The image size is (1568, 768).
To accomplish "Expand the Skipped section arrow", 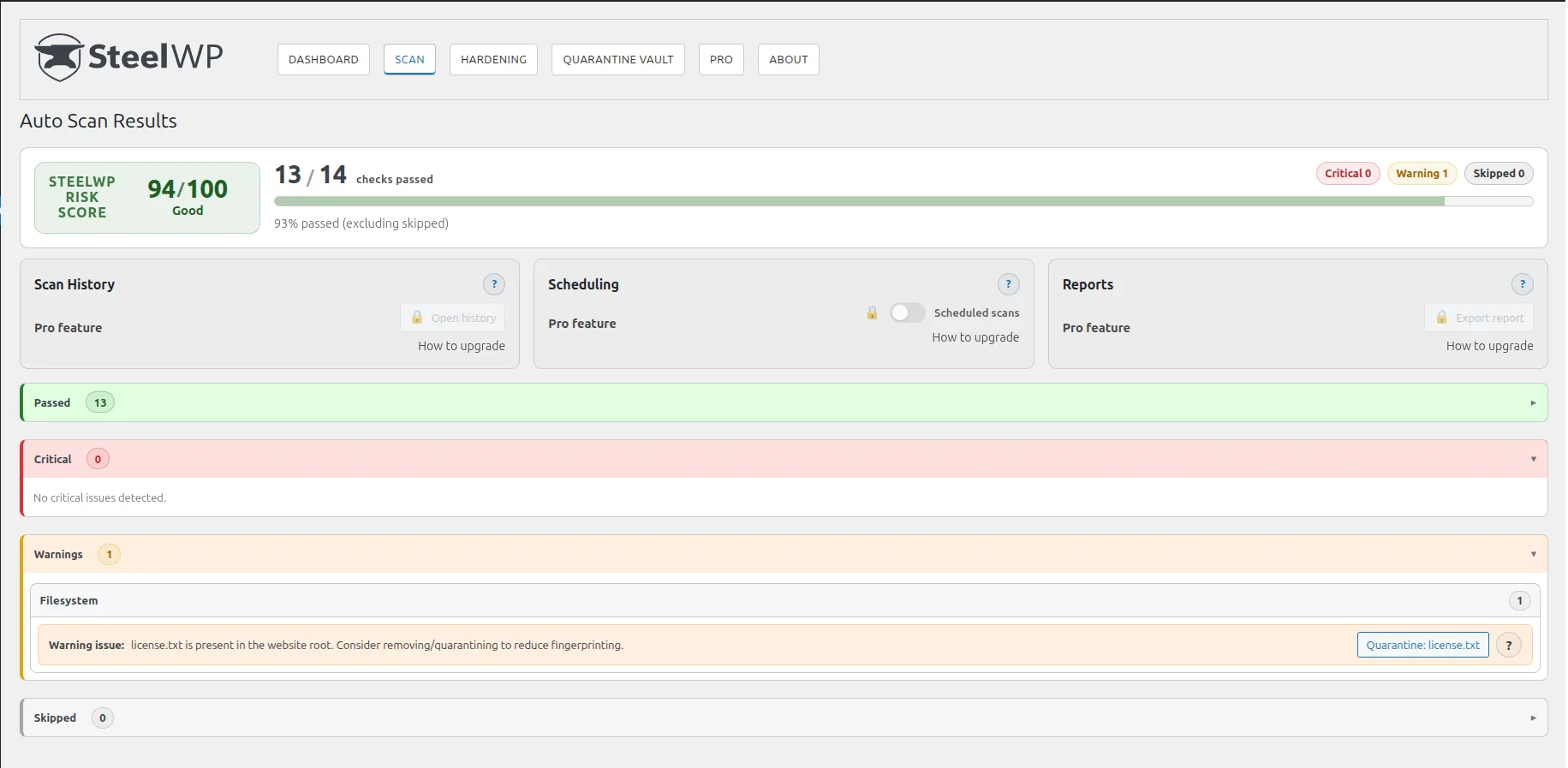I will tap(1533, 718).
